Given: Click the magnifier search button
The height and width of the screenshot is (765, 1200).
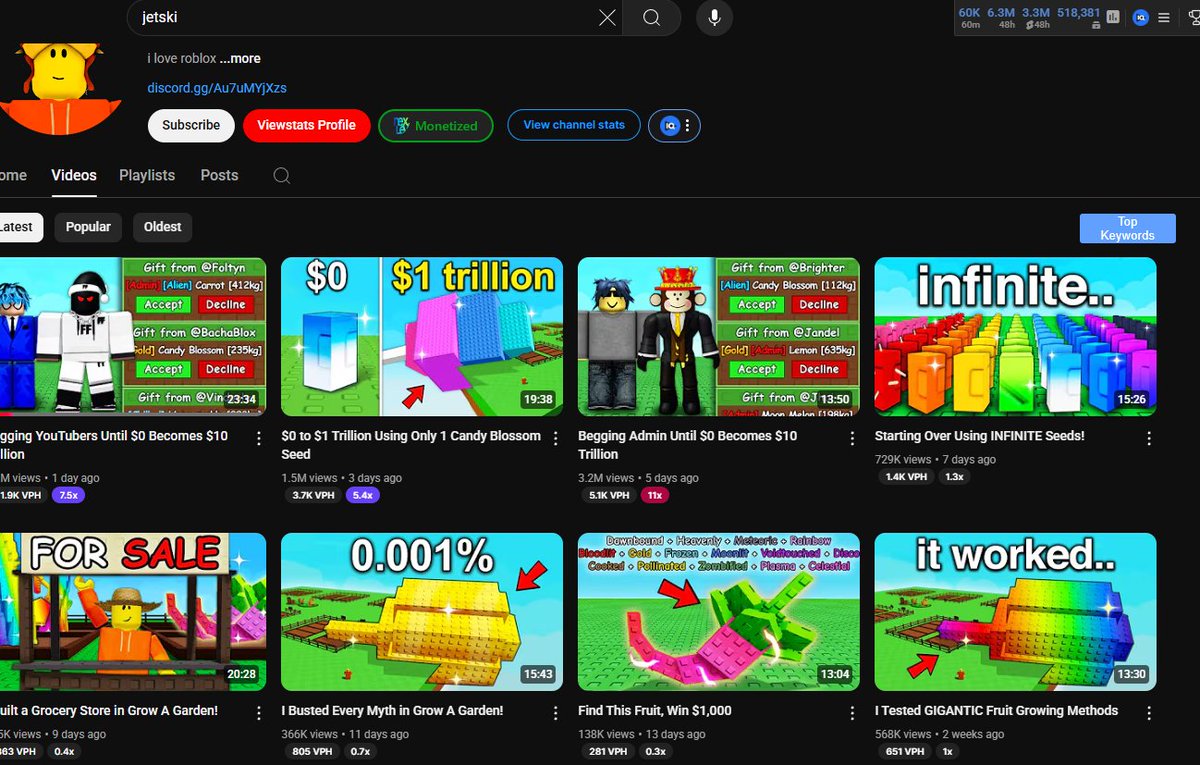Looking at the screenshot, I should (652, 17).
